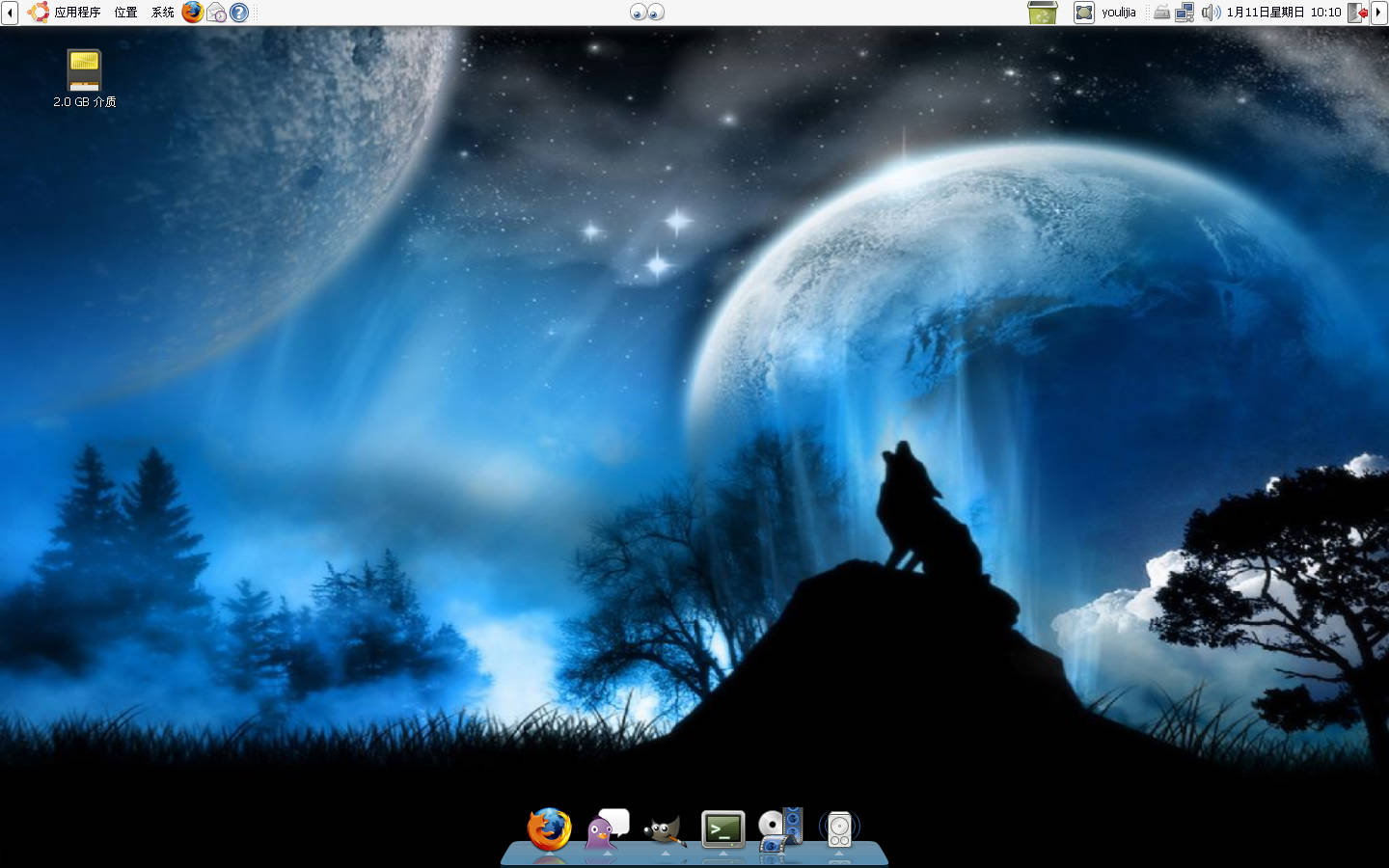Launch Firefox from the bottom dock
This screenshot has height=868, width=1389.
549,829
